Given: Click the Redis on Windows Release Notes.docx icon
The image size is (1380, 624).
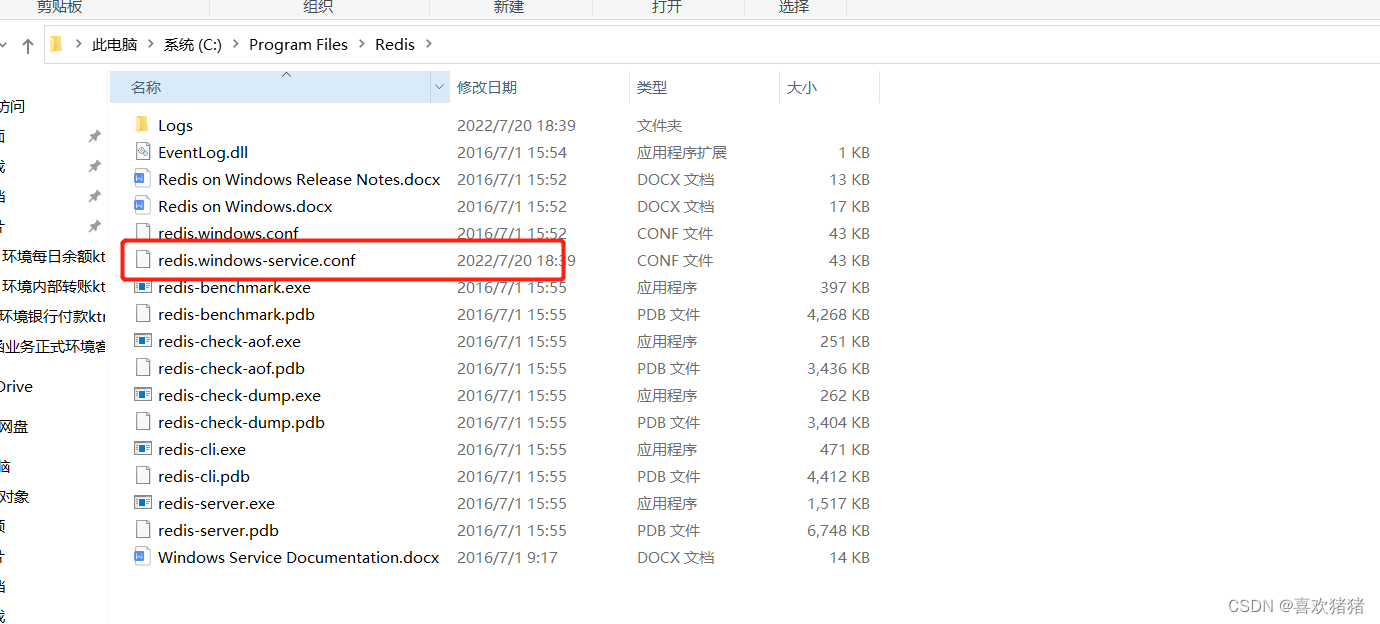Looking at the screenshot, I should coord(142,179).
